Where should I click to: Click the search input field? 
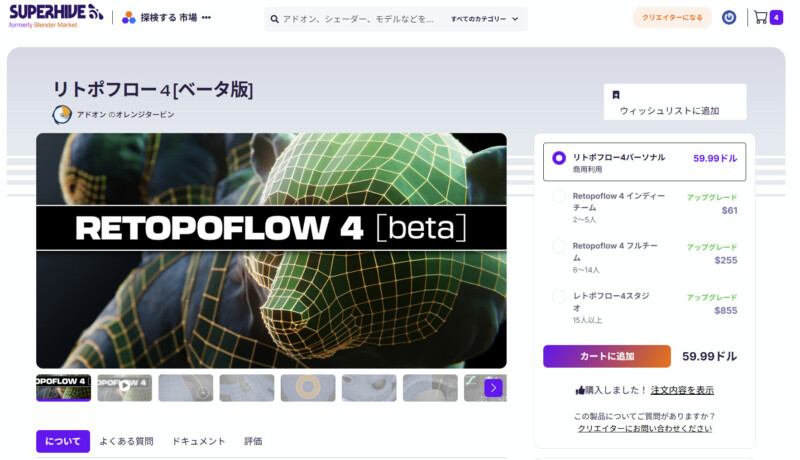359,19
